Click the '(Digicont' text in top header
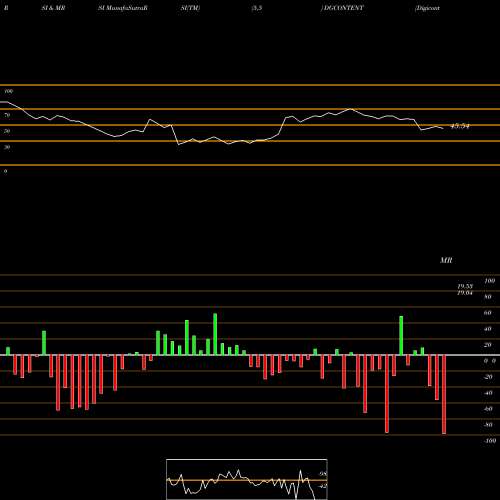Screen dimensions: 500x500 pos(427,8)
